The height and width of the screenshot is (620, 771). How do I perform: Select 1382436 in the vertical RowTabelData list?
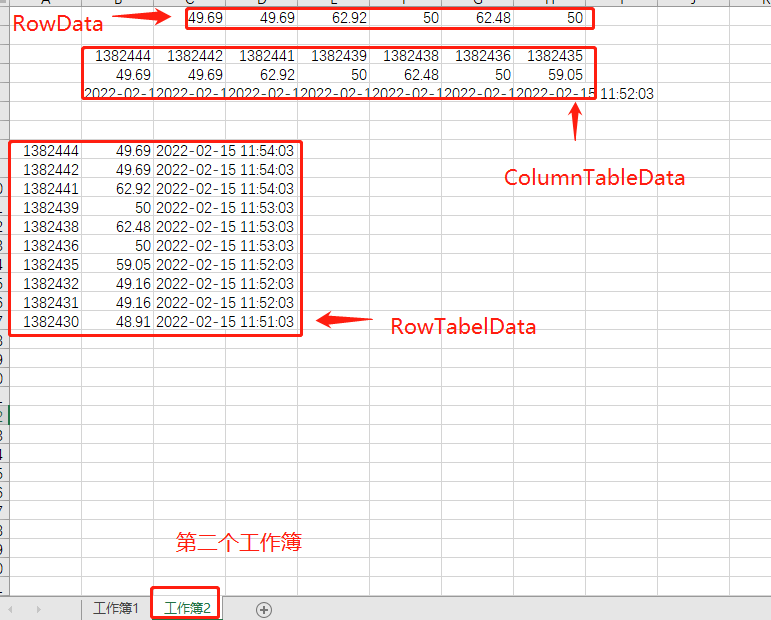pyautogui.click(x=50, y=246)
